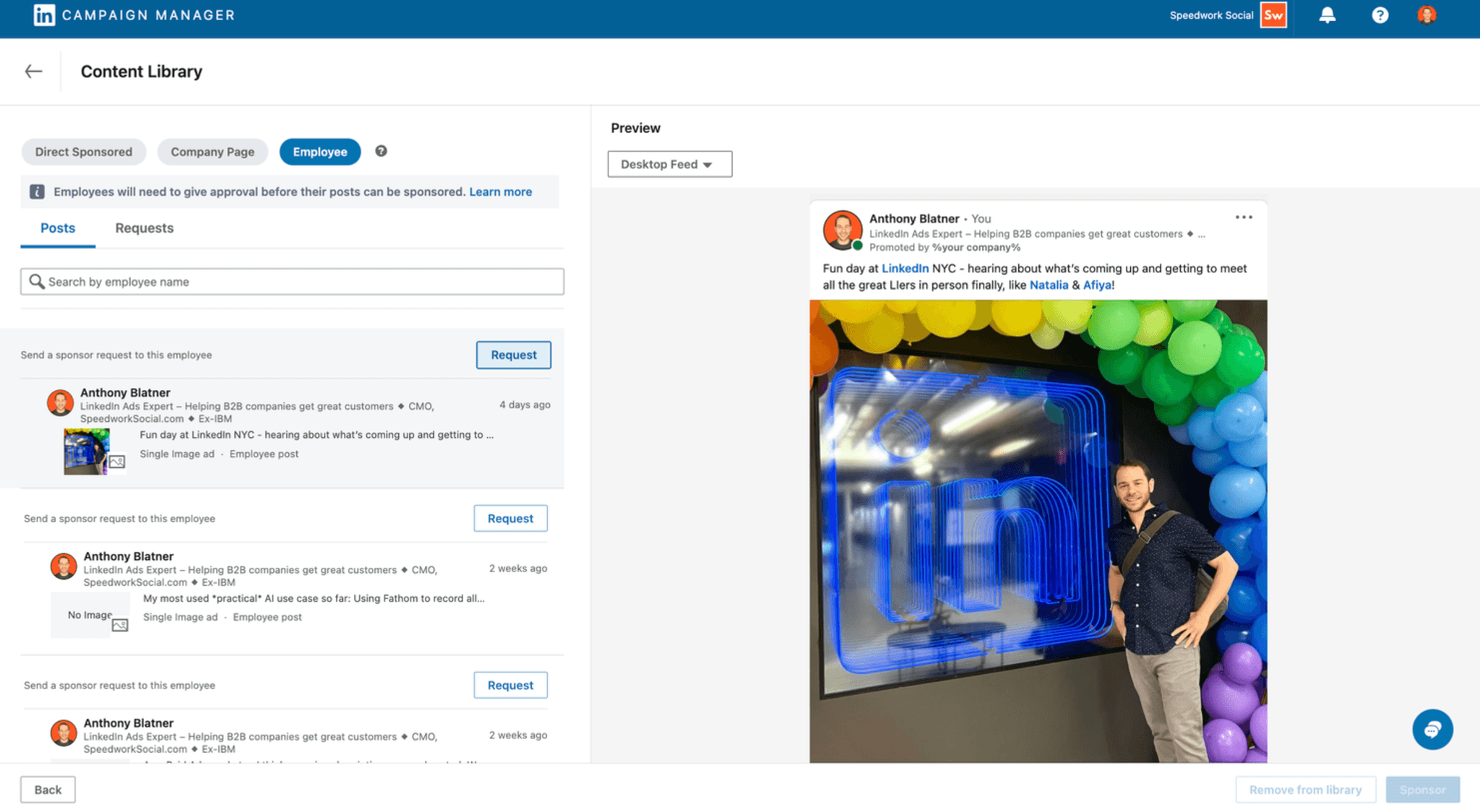The height and width of the screenshot is (812, 1480).
Task: Click image type icon on No Image placeholder
Action: coord(120,625)
